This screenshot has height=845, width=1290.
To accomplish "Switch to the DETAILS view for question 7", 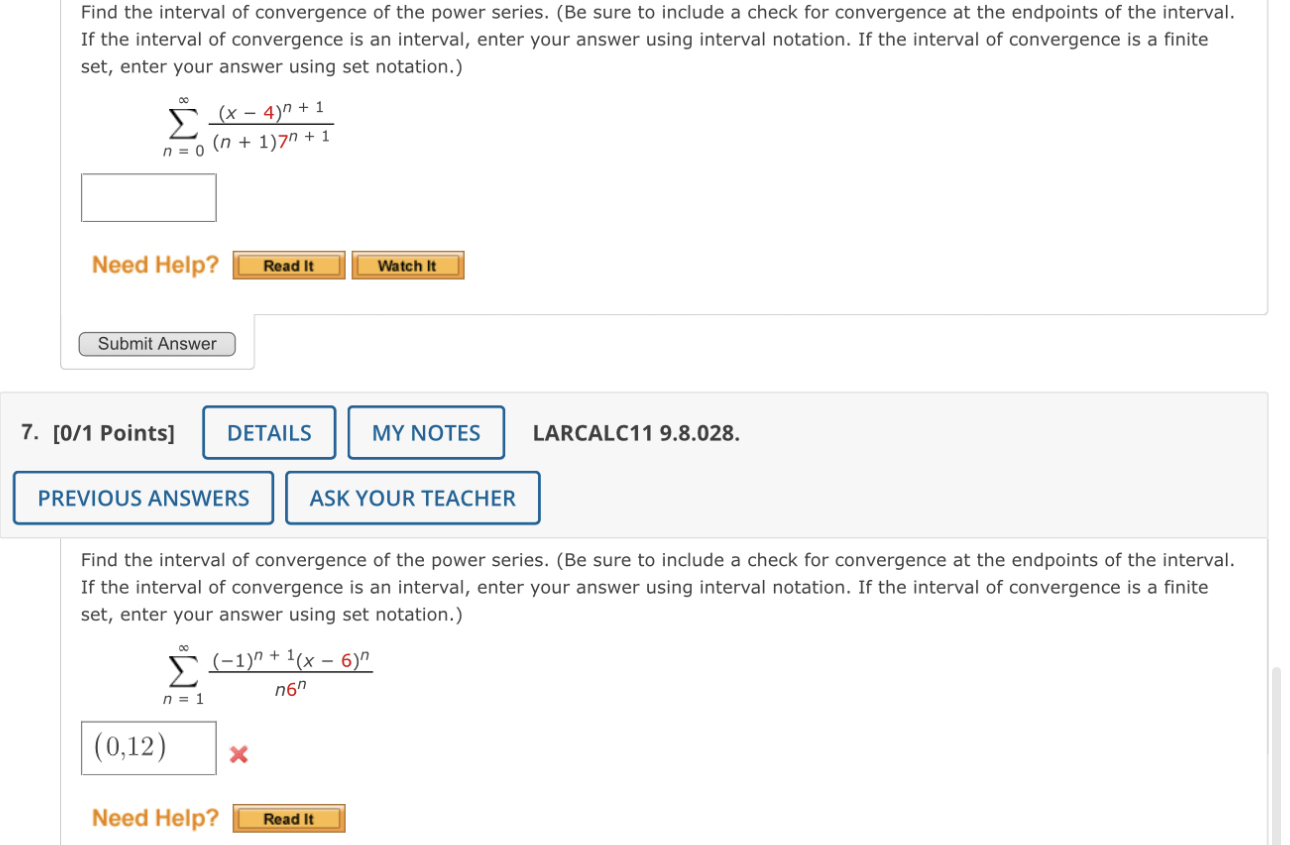I will [268, 432].
